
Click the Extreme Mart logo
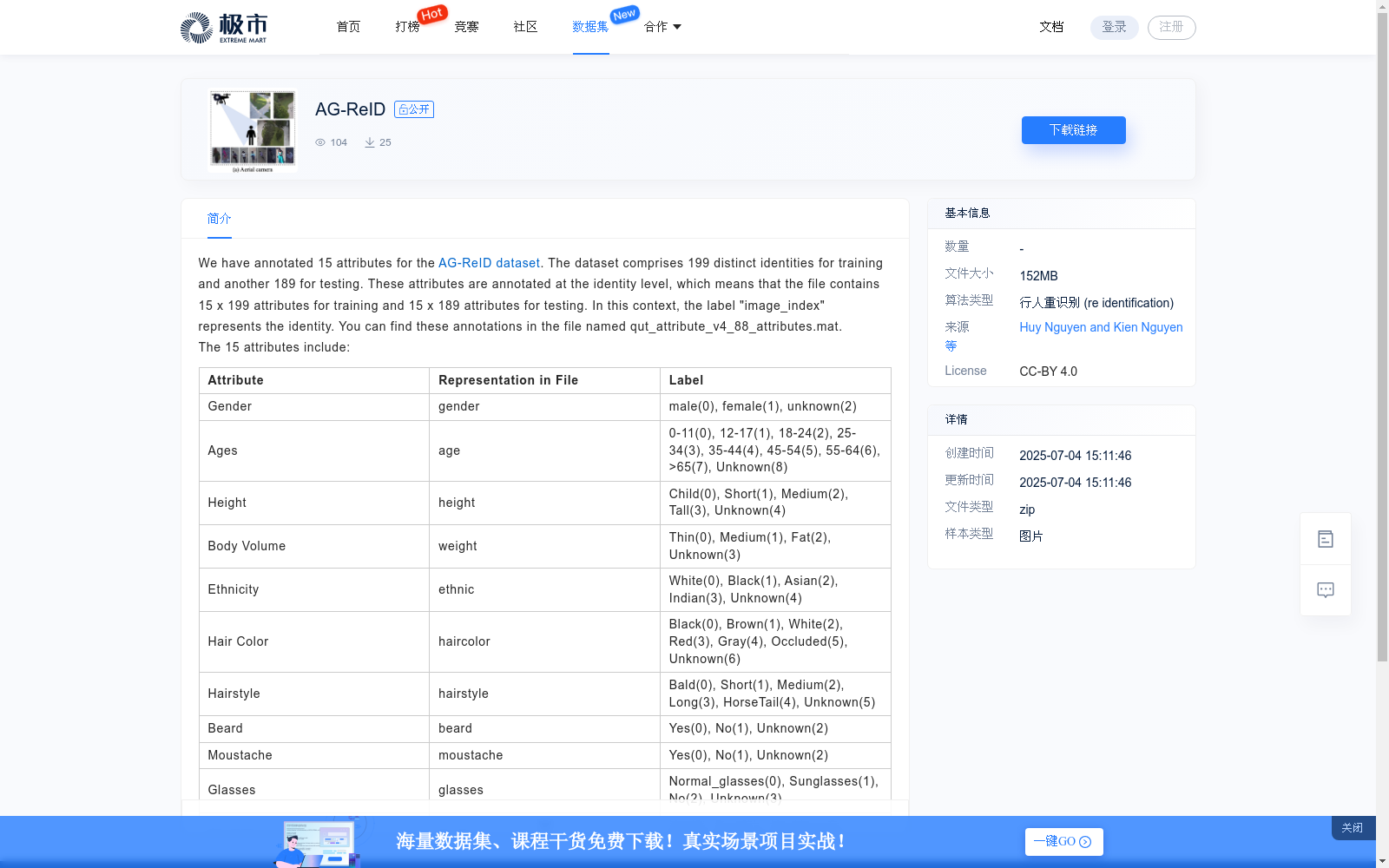coord(224,28)
